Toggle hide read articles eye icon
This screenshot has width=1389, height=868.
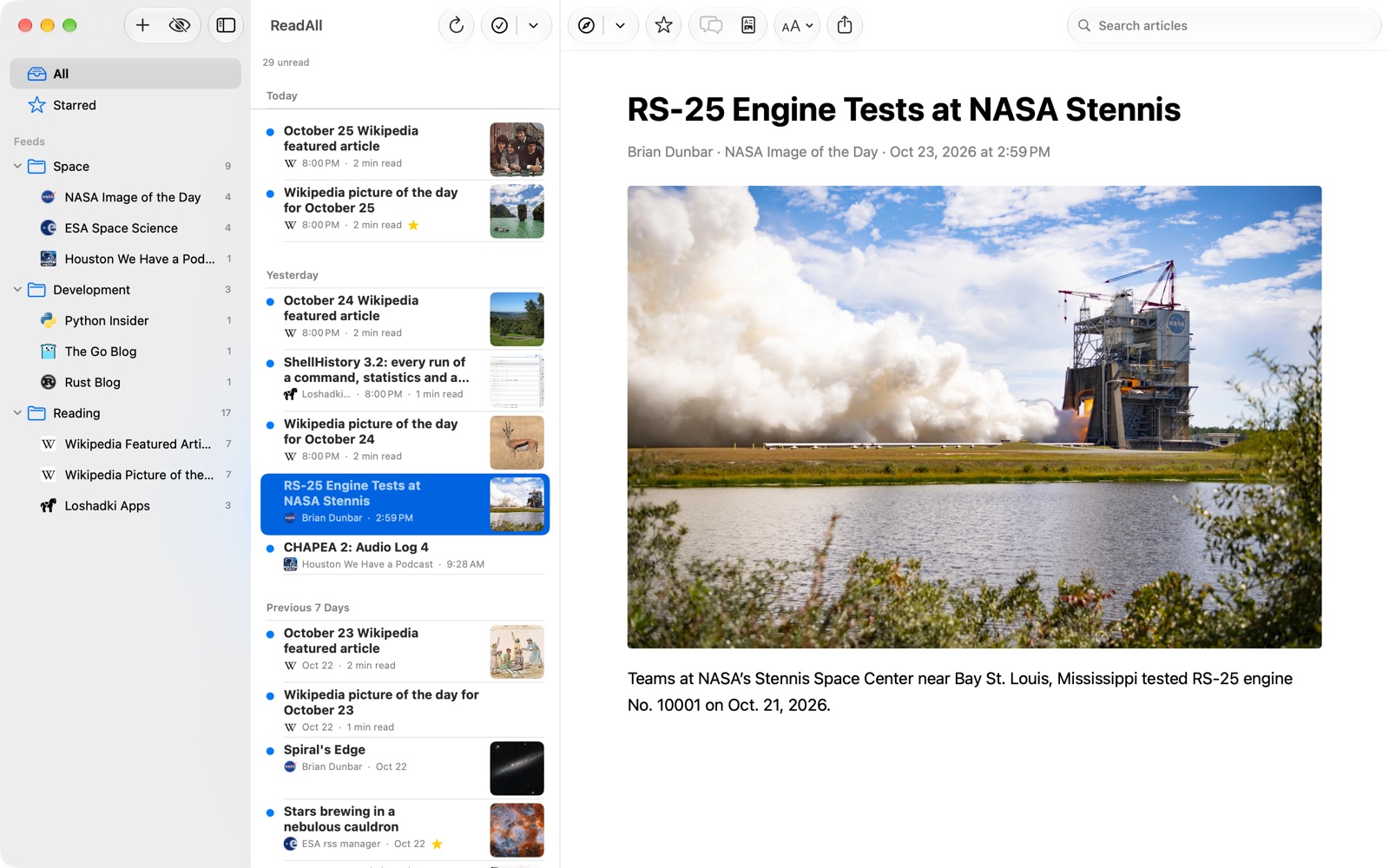click(180, 25)
